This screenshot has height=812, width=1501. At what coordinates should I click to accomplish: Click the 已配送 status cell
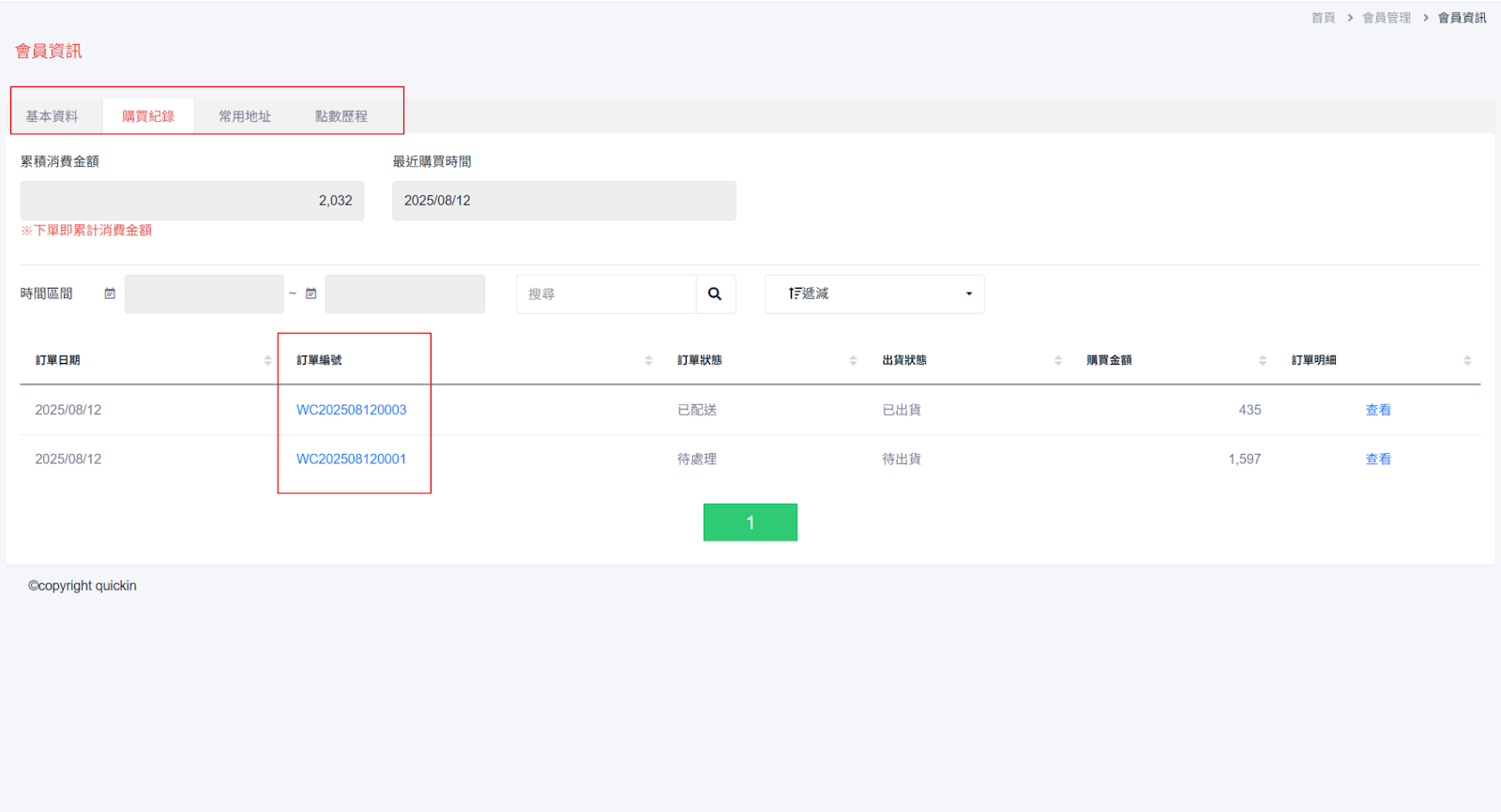[x=697, y=410]
